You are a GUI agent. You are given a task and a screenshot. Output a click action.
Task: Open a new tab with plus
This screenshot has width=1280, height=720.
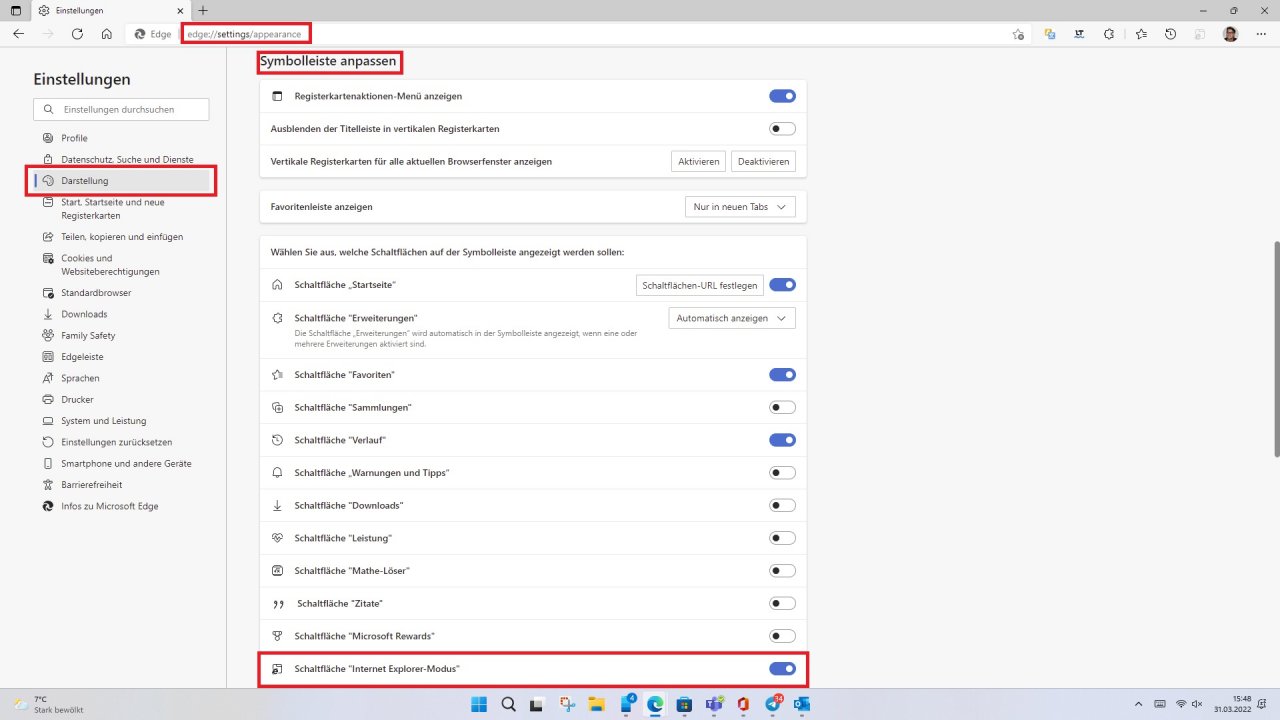coord(203,10)
